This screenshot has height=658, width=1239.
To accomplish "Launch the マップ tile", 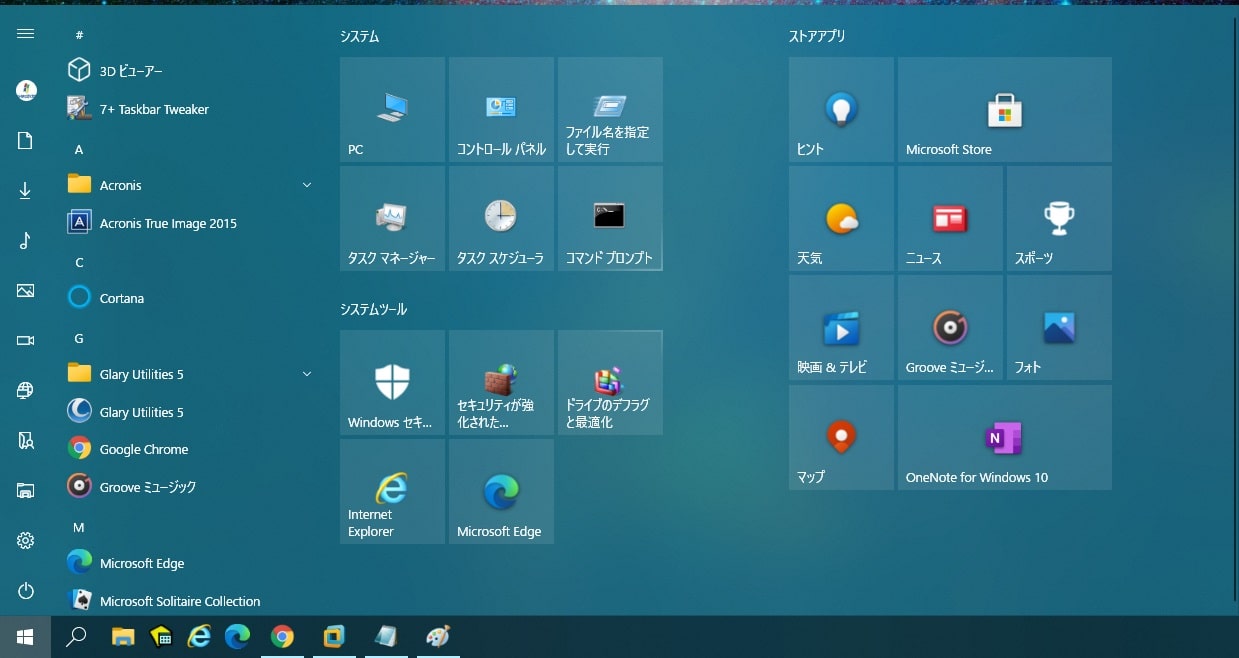I will point(841,437).
